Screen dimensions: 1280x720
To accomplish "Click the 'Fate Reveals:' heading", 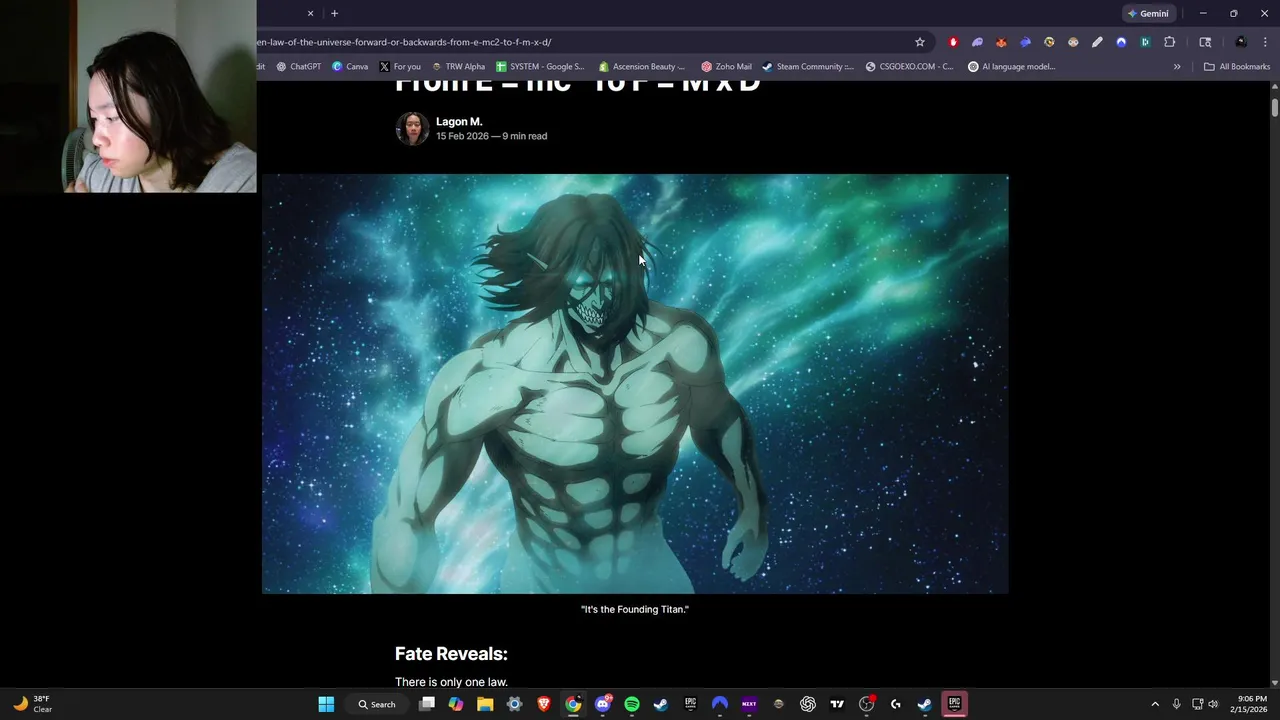I will (451, 654).
